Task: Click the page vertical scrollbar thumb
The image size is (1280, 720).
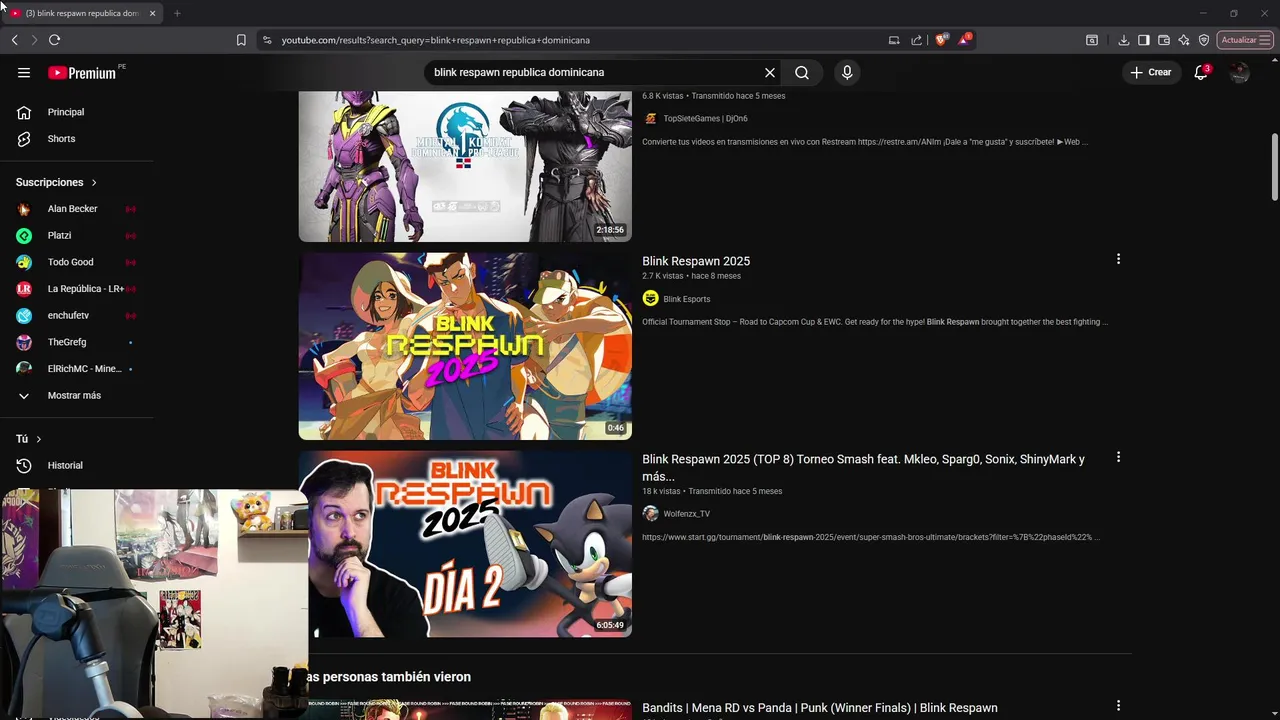Action: (x=1275, y=166)
